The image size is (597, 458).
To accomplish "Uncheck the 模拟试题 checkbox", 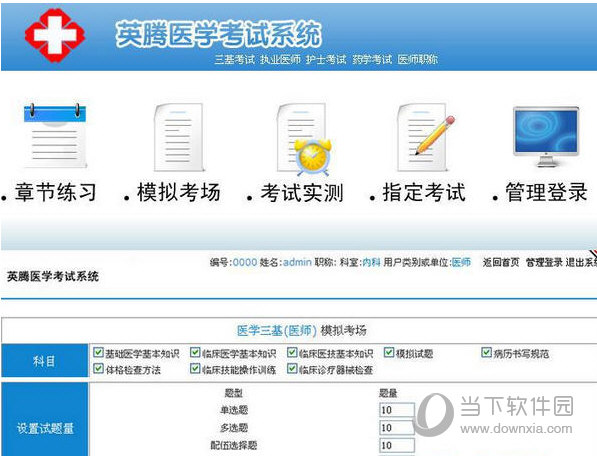I will [x=389, y=352].
